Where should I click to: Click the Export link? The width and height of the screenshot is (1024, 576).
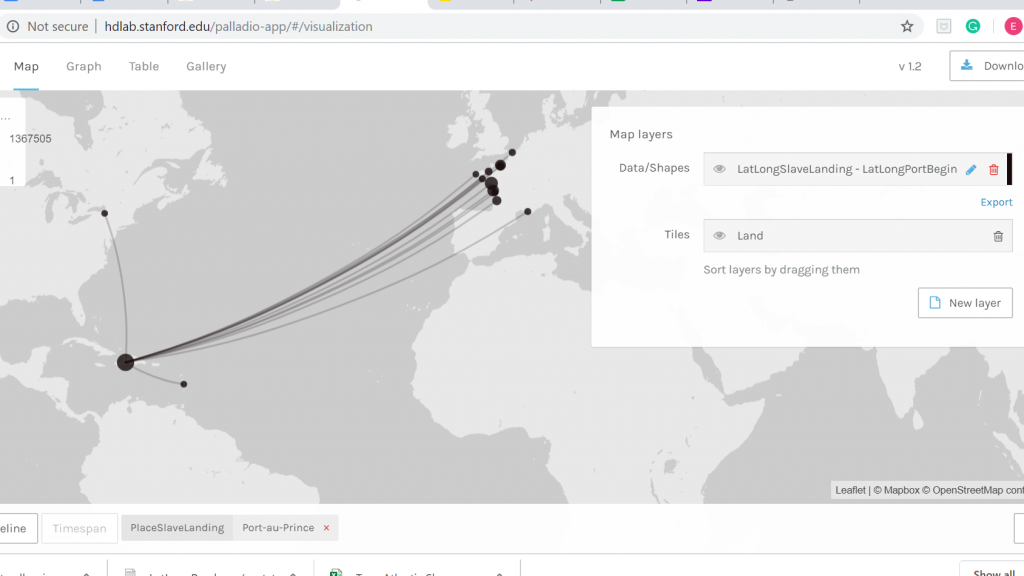click(996, 202)
